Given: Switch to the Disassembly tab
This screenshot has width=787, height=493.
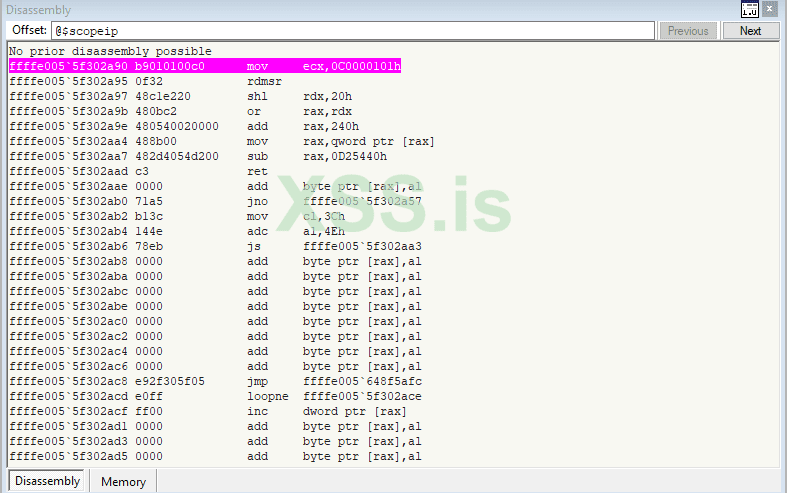Looking at the screenshot, I should click(x=47, y=481).
